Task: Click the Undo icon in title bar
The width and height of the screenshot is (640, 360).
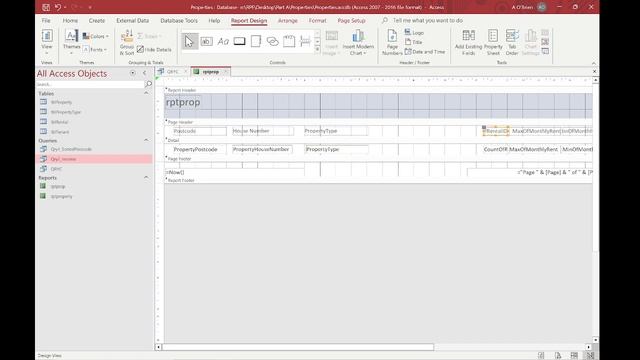Action: click(58, 7)
